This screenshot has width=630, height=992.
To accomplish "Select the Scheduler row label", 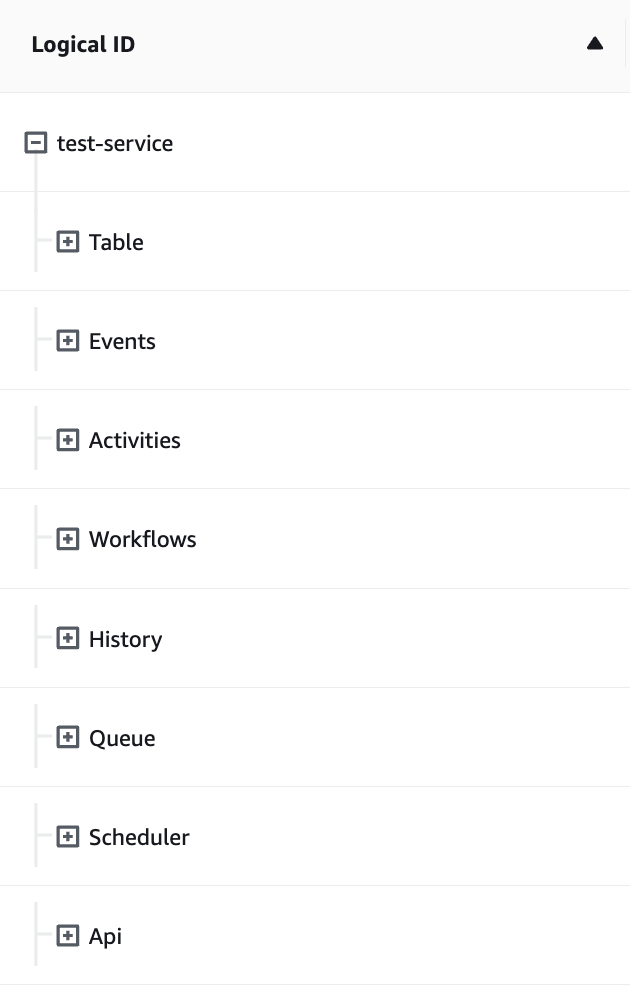I will pos(139,837).
